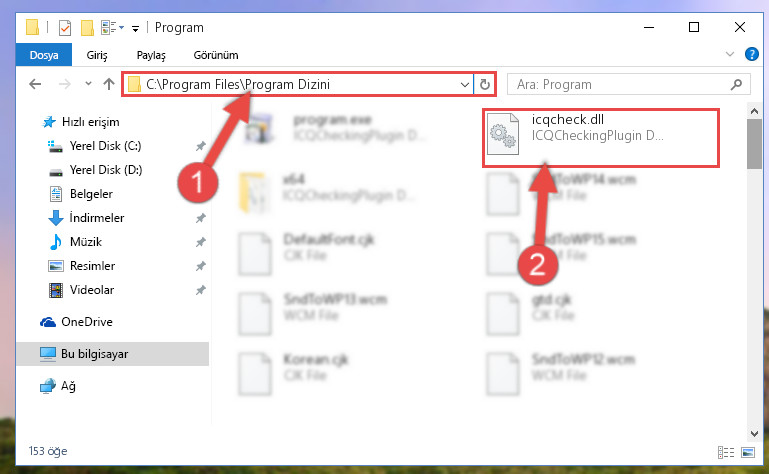
Task: Expand the ribbon with the chevron
Action: [730, 54]
